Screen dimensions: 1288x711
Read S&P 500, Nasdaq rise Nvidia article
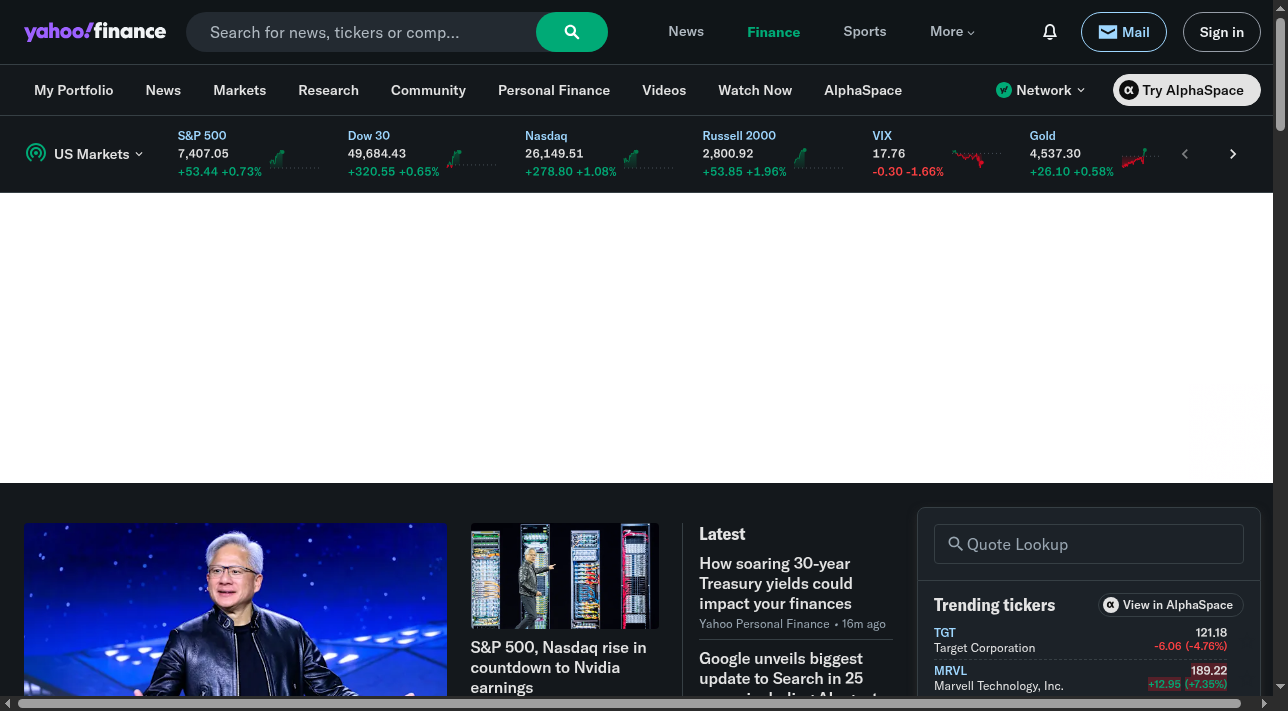point(559,667)
